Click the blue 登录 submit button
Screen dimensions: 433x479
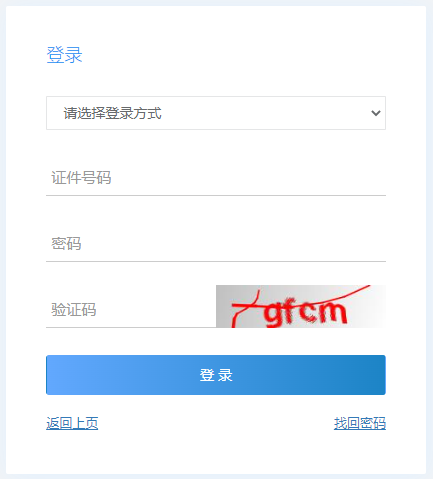(x=216, y=375)
